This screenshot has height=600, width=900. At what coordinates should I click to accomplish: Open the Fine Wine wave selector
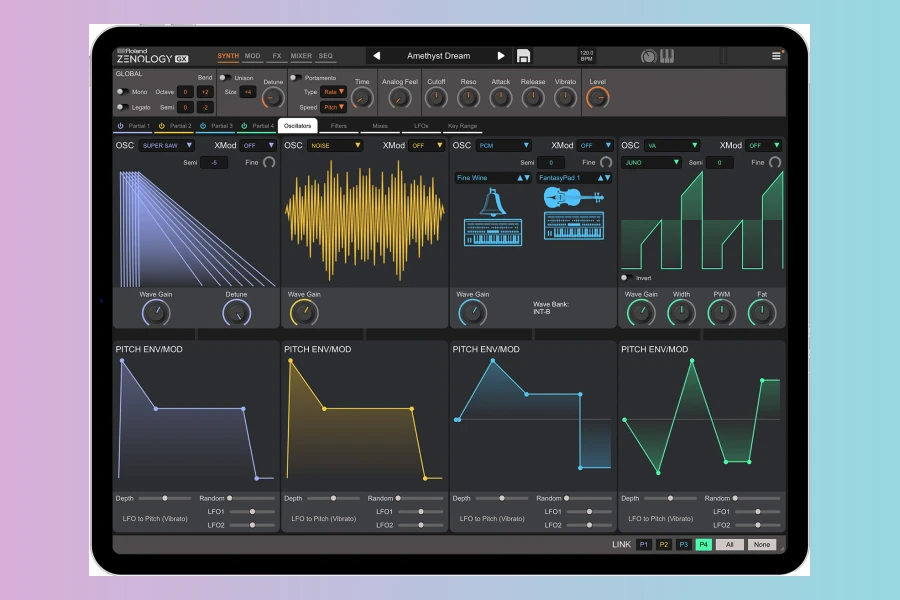point(493,178)
